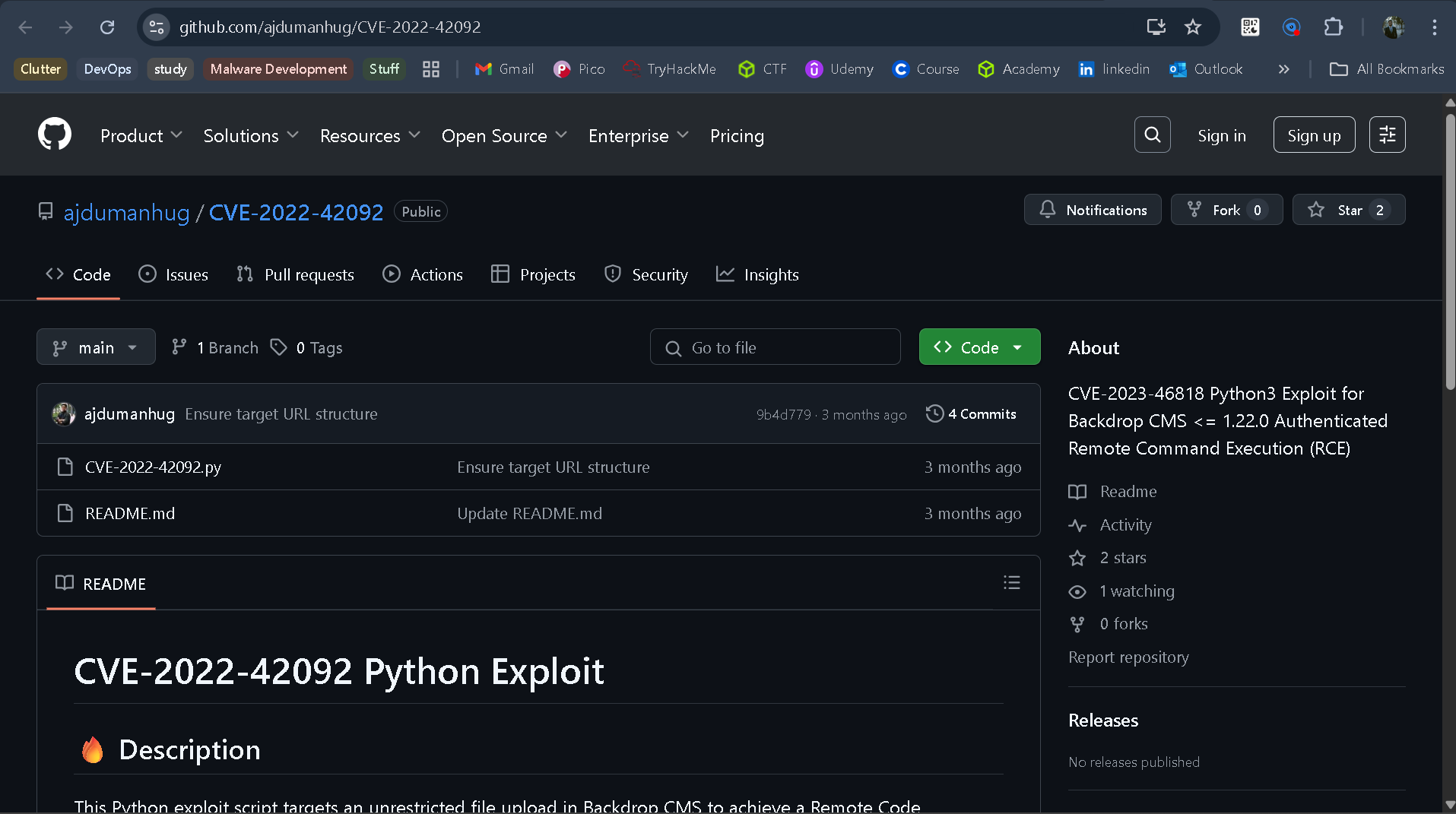The height and width of the screenshot is (814, 1456).
Task: Open CVE-2022-42092.py file
Action: click(x=153, y=467)
